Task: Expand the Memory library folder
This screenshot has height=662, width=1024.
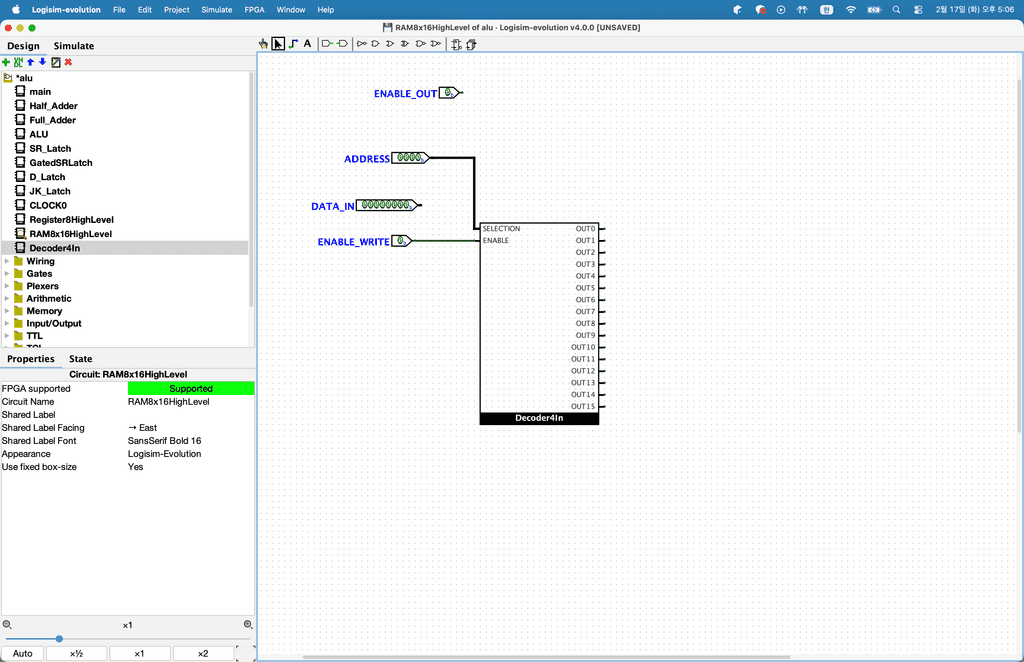Action: click(x=8, y=311)
